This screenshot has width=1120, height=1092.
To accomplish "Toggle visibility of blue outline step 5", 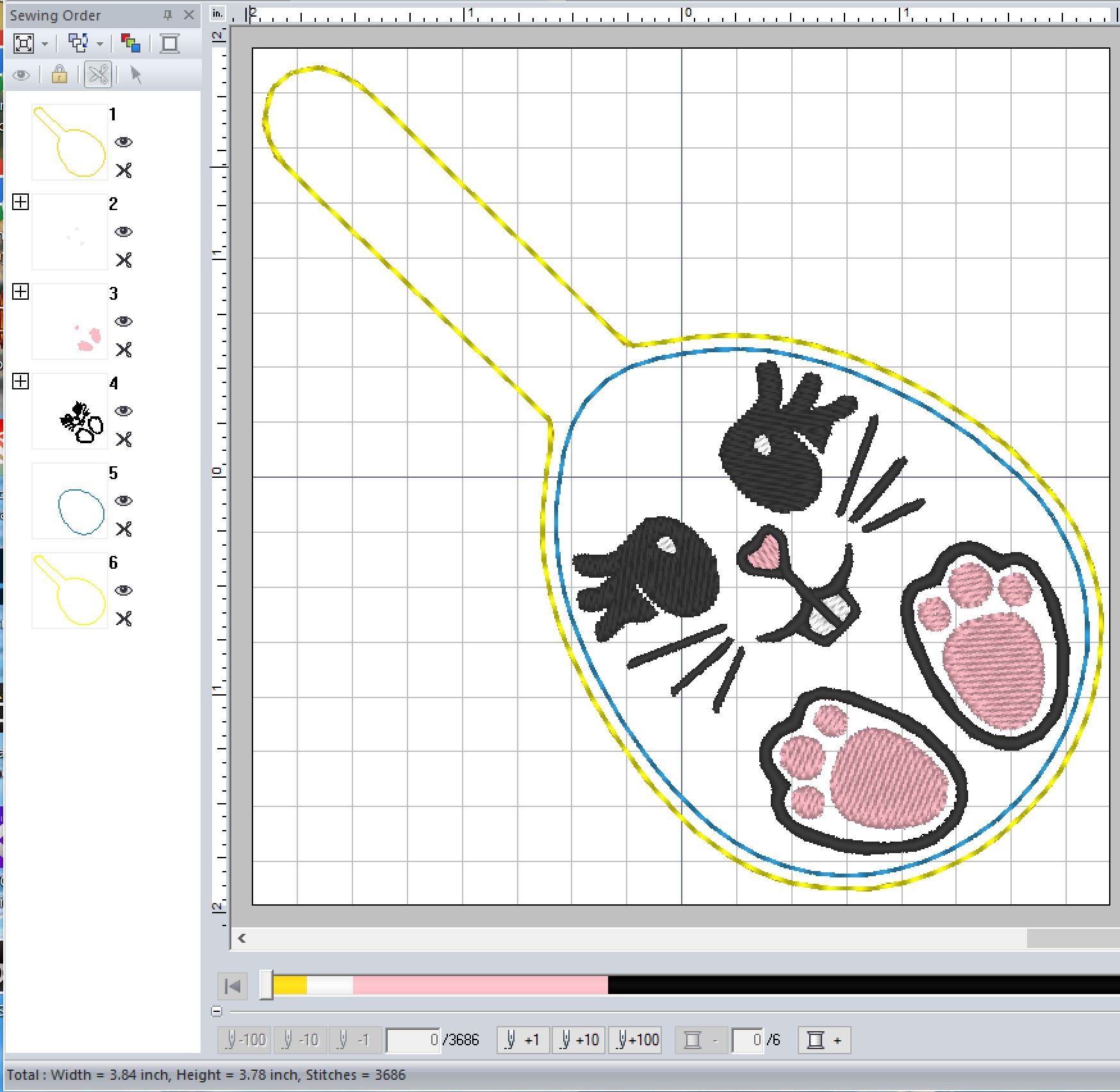I will pyautogui.click(x=123, y=501).
